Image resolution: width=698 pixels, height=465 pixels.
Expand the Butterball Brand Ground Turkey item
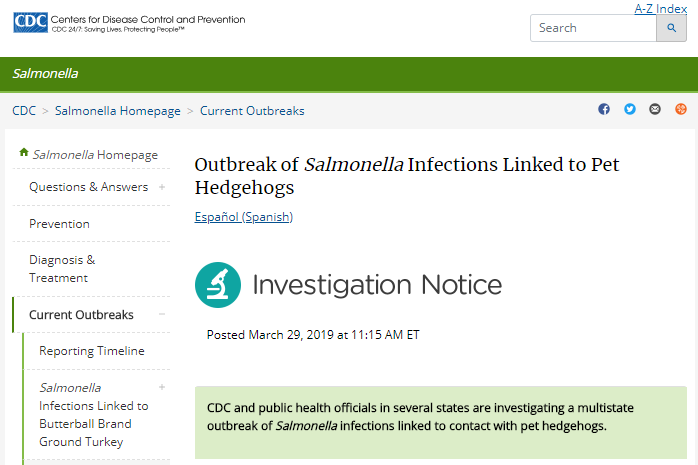pyautogui.click(x=162, y=387)
